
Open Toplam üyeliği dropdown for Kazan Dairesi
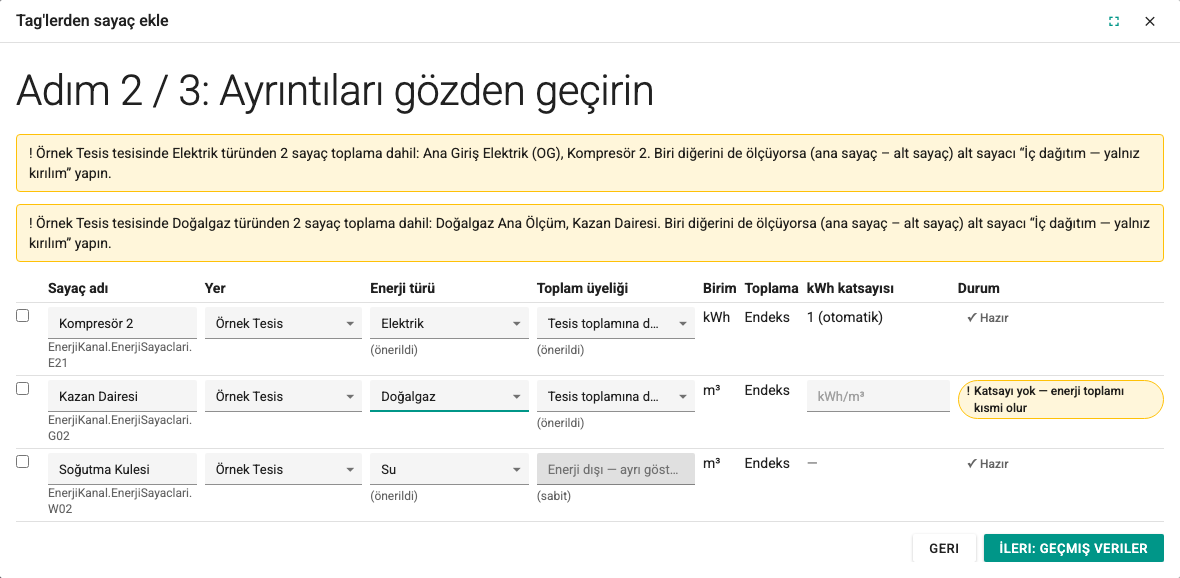tap(616, 396)
